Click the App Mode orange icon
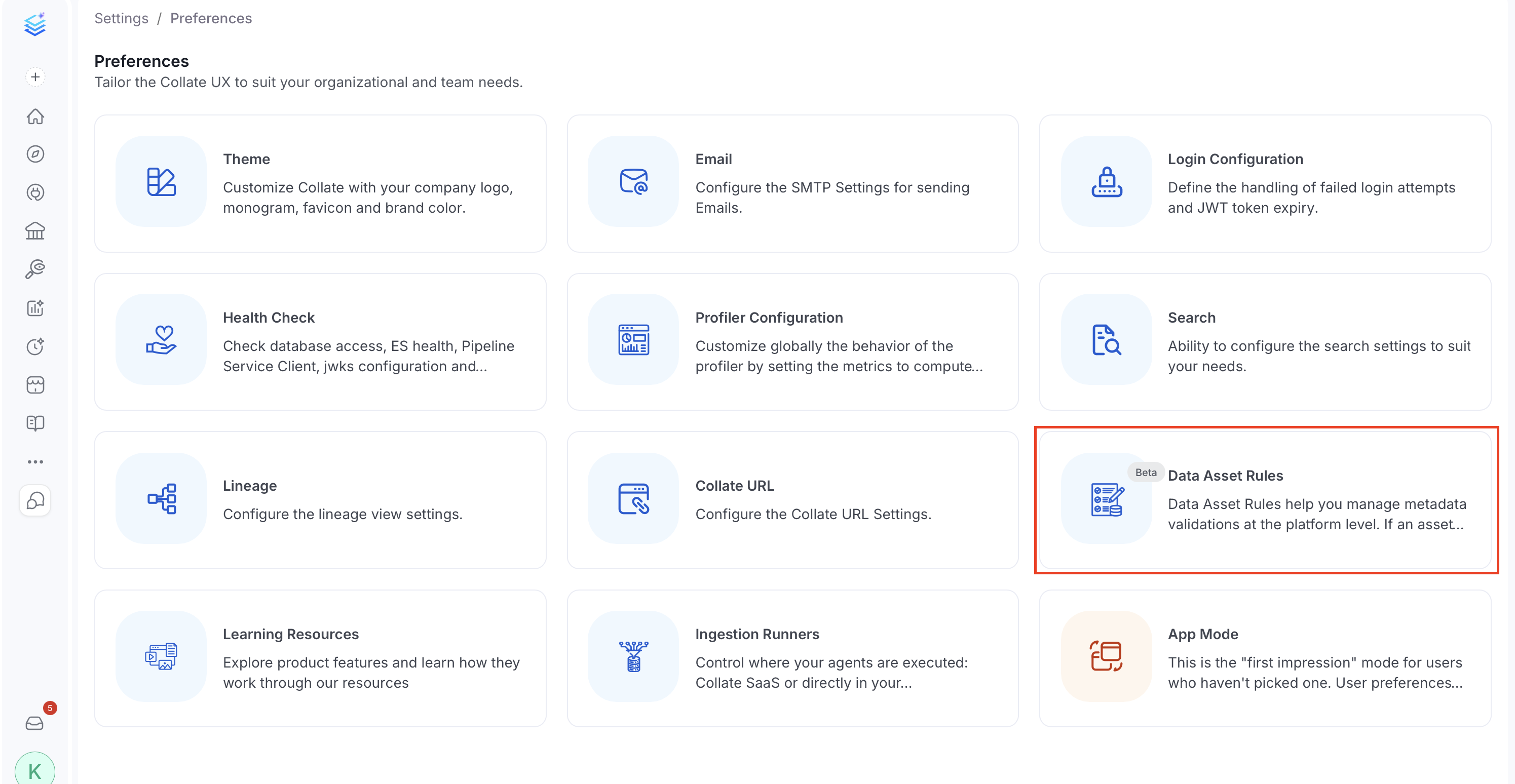The height and width of the screenshot is (784, 1515). pos(1106,656)
